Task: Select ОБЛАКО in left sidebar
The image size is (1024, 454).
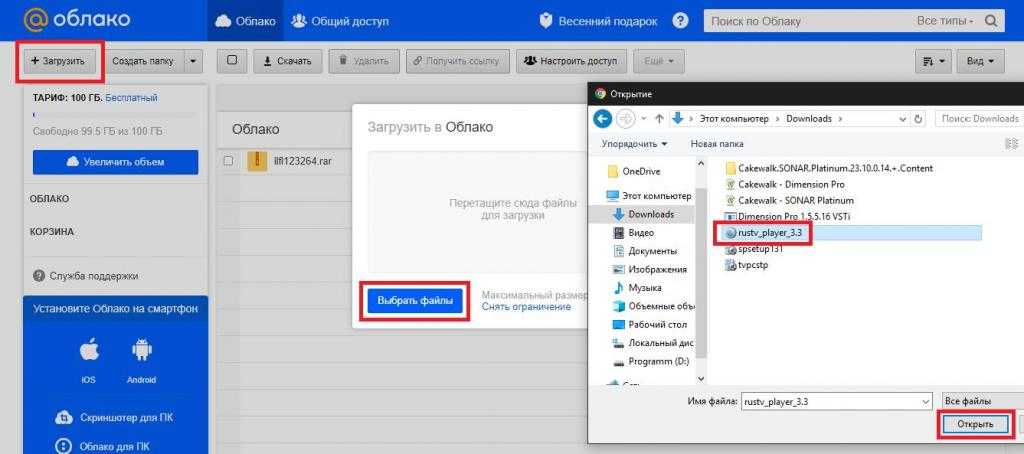Action: click(x=50, y=199)
